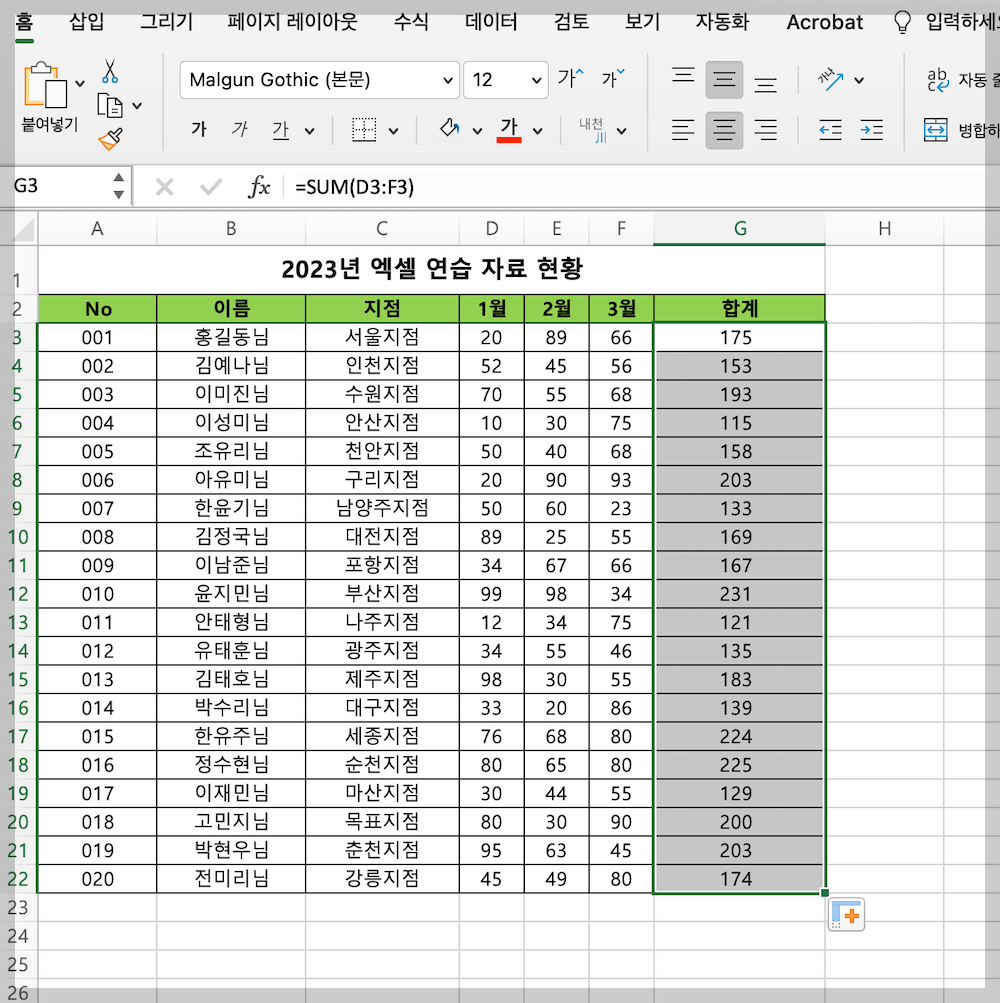1000x1003 pixels.
Task: Click the wrap text 자동 줄 button
Action: click(963, 80)
